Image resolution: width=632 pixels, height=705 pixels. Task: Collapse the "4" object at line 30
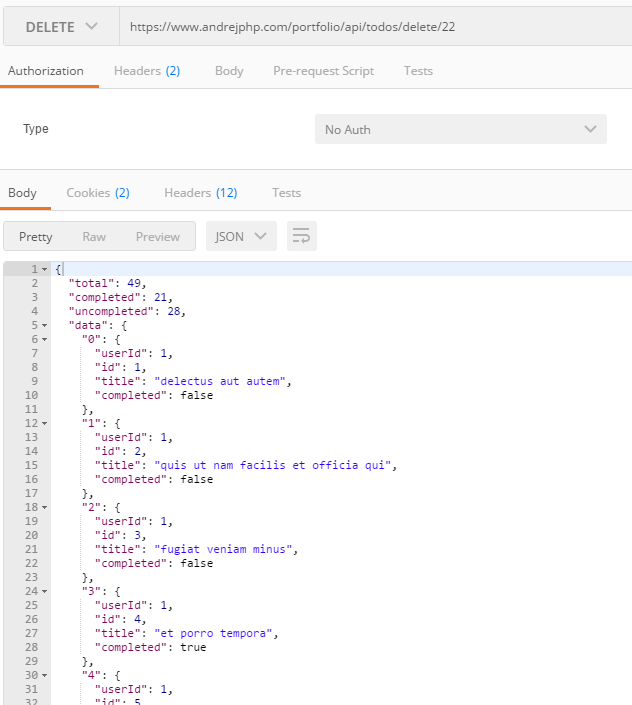(45, 675)
